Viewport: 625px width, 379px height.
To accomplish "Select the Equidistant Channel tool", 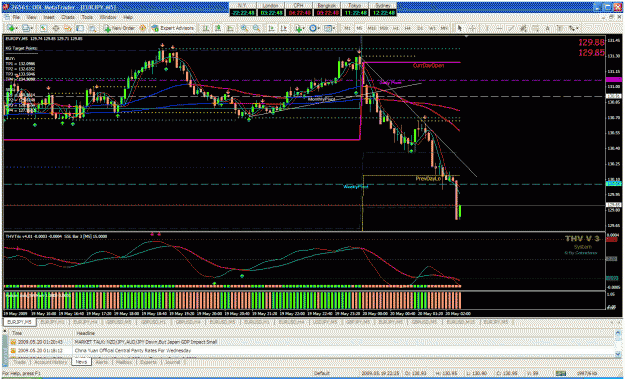I will (x=523, y=28).
